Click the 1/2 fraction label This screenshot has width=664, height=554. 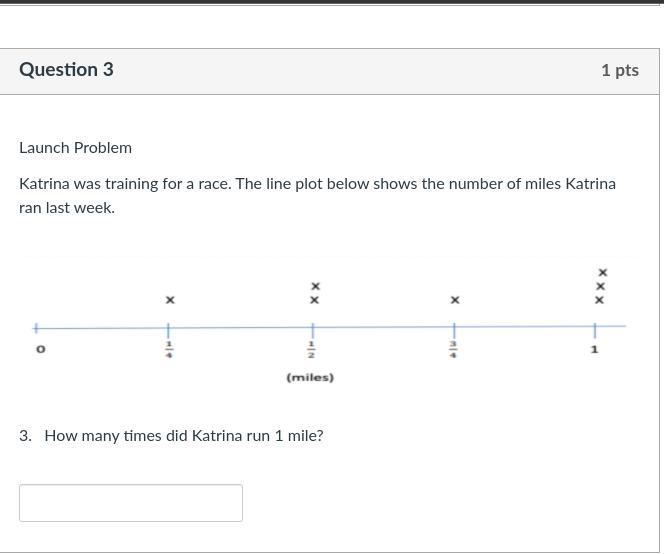[x=312, y=349]
